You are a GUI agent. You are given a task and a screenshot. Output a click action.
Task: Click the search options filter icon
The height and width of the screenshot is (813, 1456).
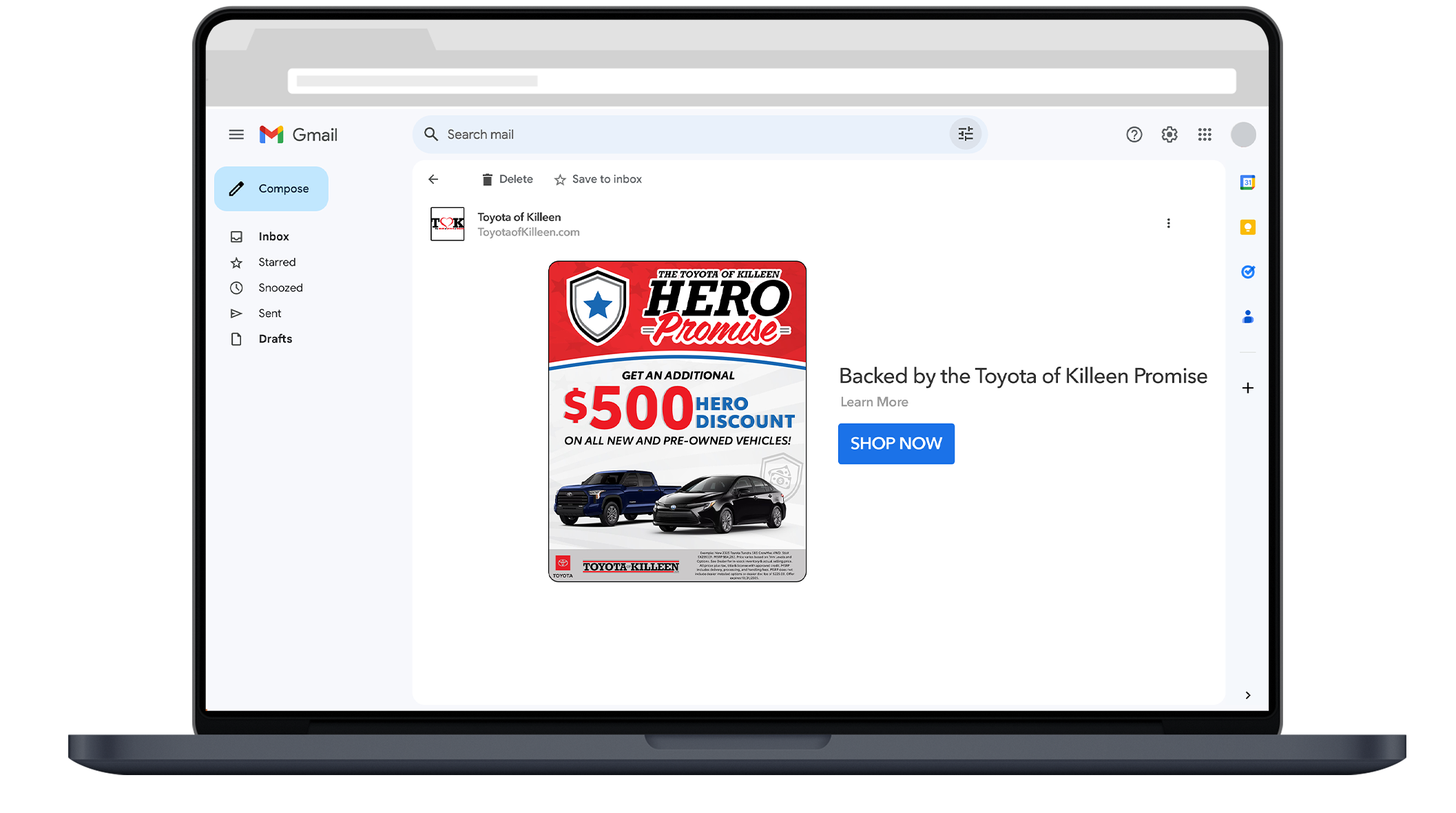coord(966,134)
